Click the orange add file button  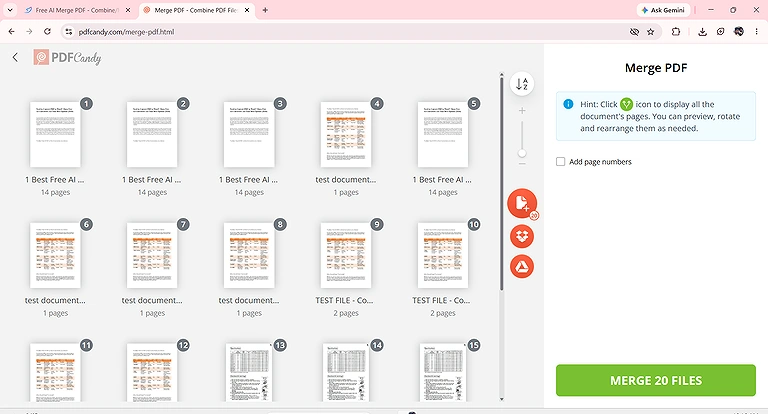click(x=522, y=203)
